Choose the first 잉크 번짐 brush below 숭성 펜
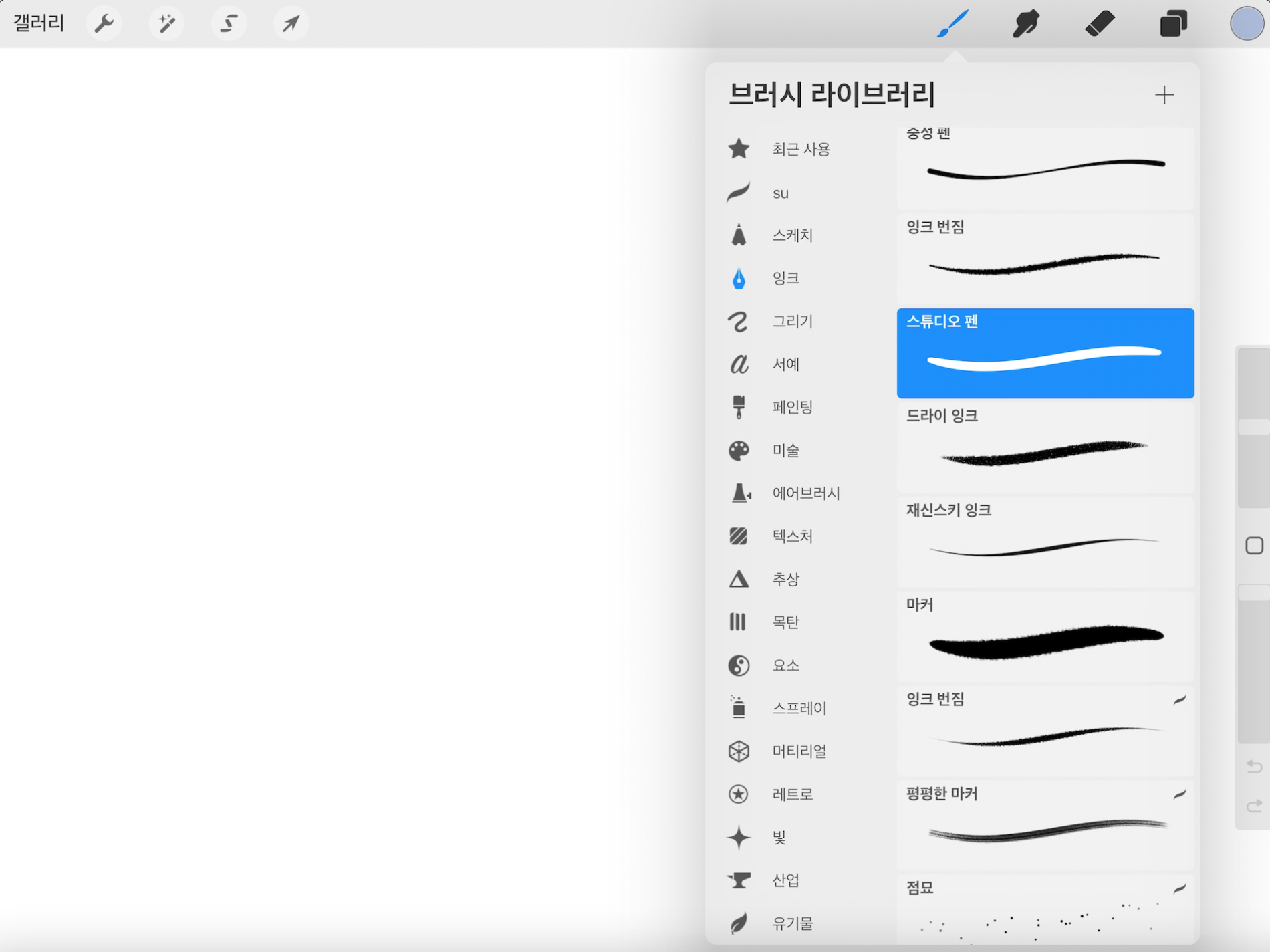 coord(1045,258)
